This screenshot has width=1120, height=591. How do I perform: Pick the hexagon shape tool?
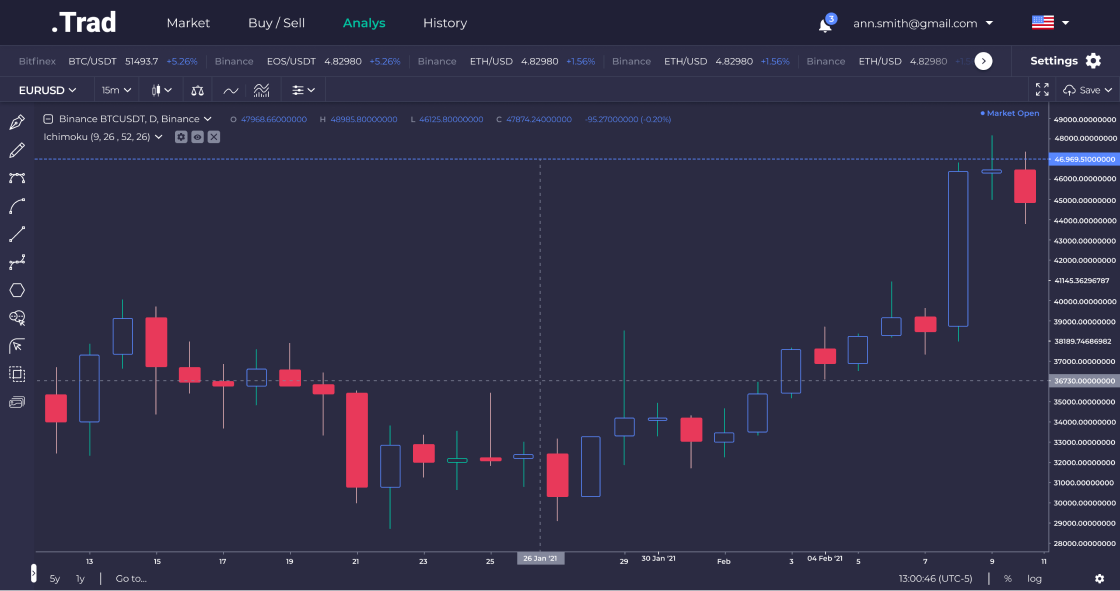pos(17,290)
